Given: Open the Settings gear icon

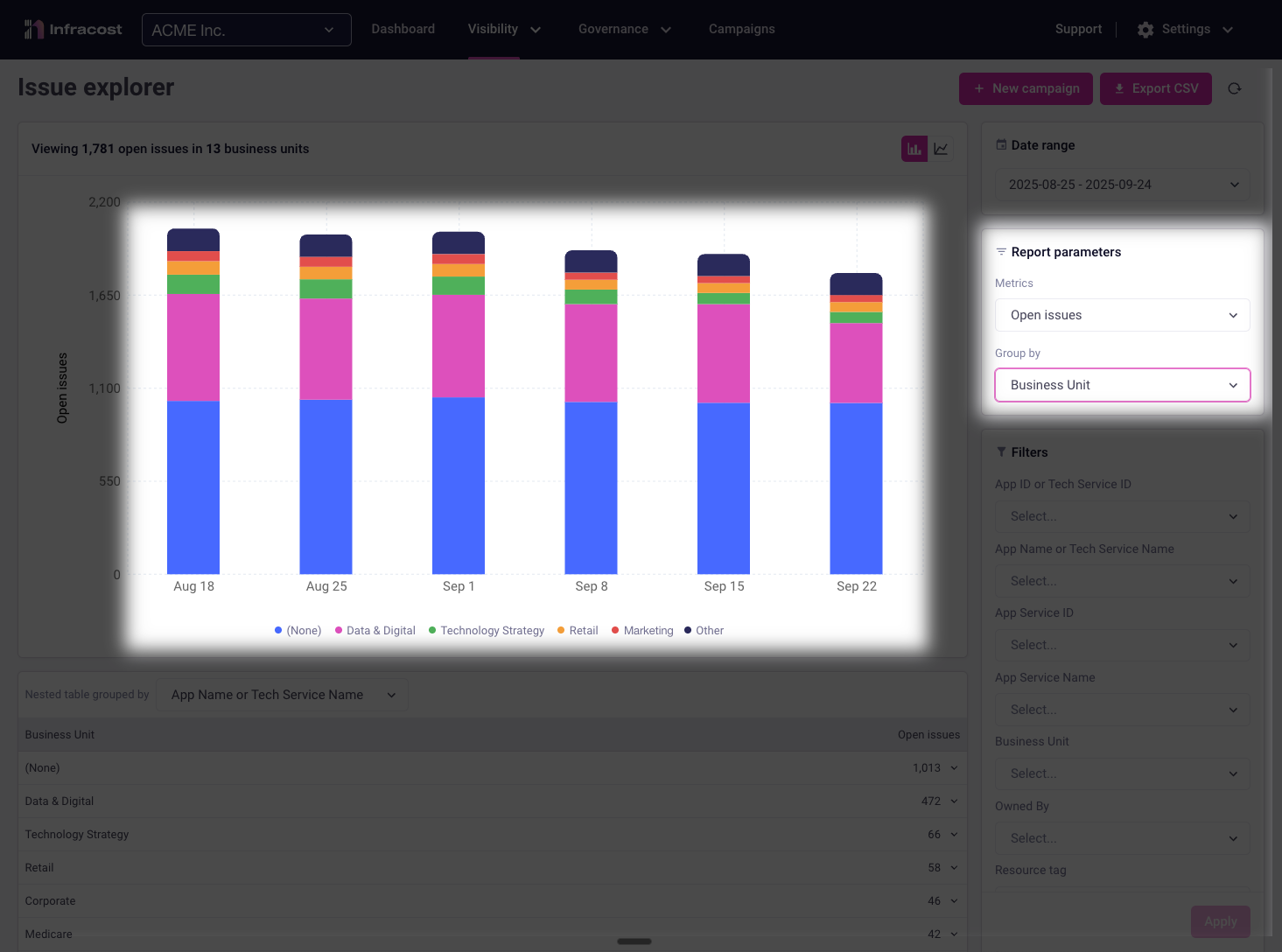Looking at the screenshot, I should pyautogui.click(x=1145, y=30).
